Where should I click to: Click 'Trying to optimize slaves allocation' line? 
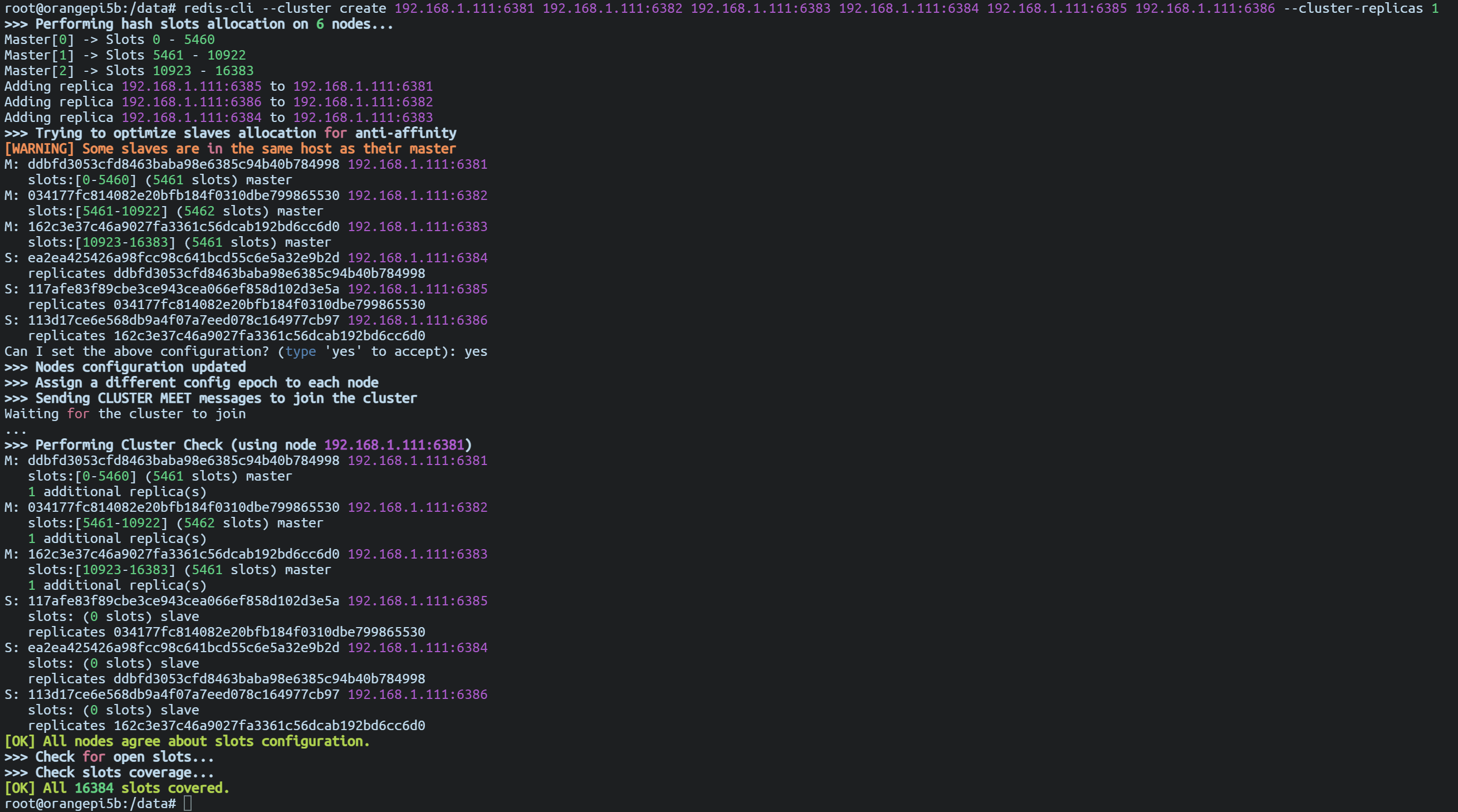point(231,133)
